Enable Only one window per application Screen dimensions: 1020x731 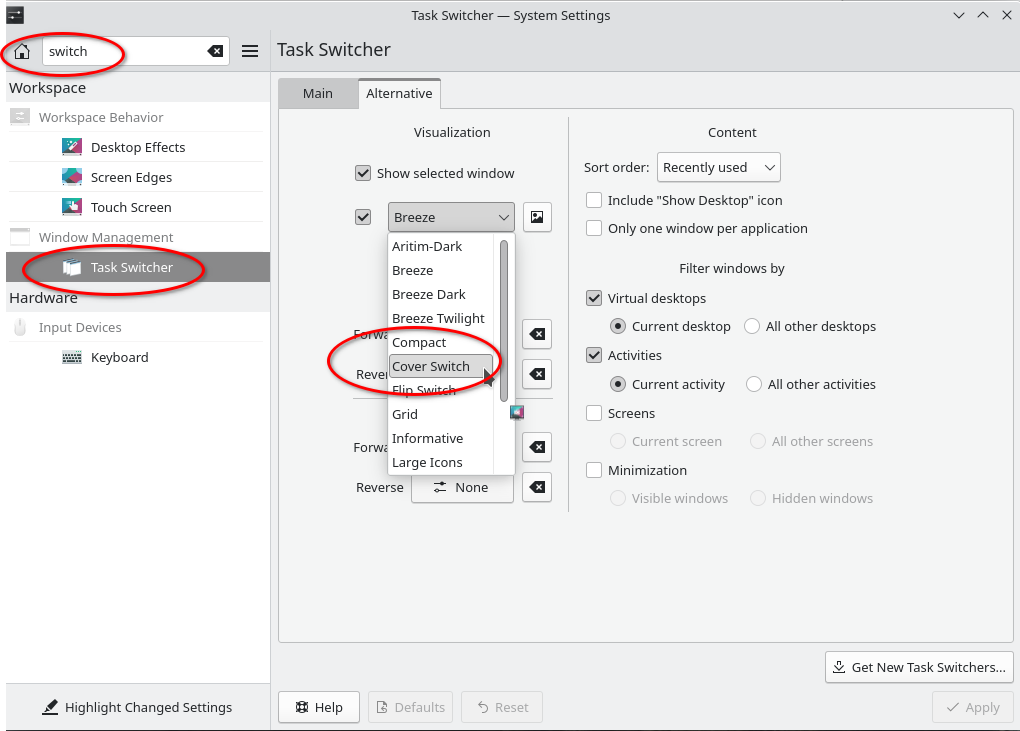(595, 228)
